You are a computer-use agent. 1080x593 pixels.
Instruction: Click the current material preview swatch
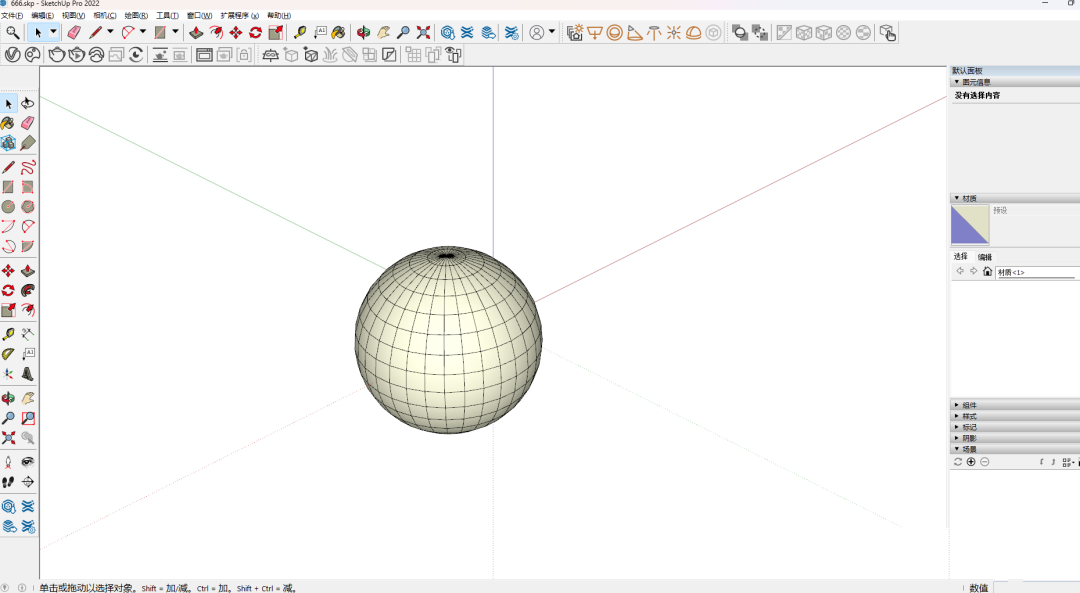(x=969, y=225)
